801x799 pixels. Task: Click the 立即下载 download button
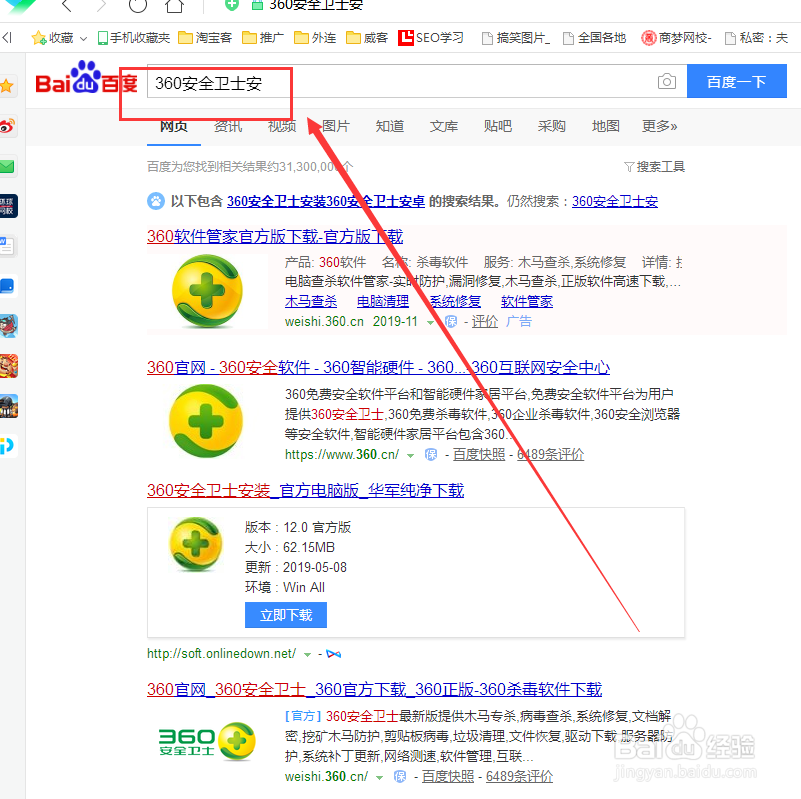point(286,615)
